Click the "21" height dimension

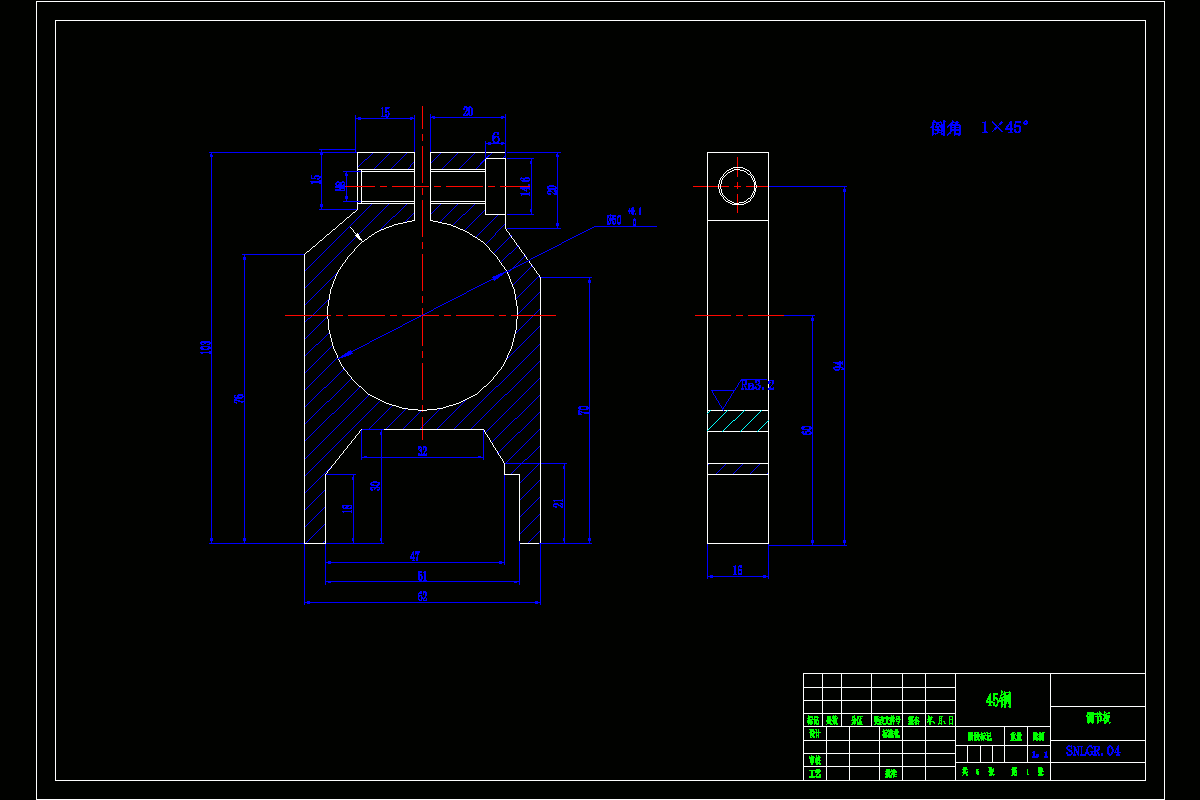coord(559,503)
